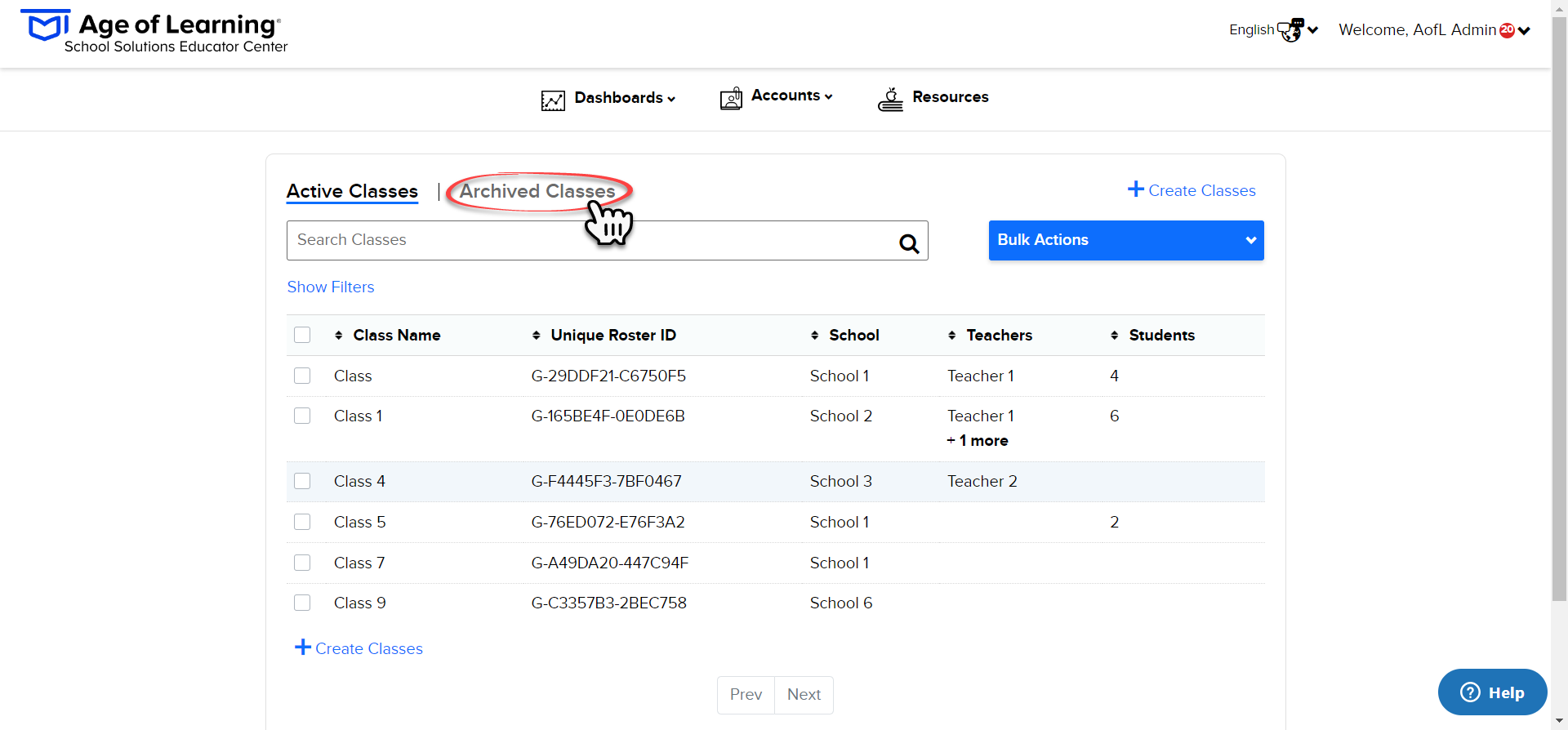Click the Resources book-stack icon
Viewport: 1568px width, 730px height.
[x=890, y=99]
